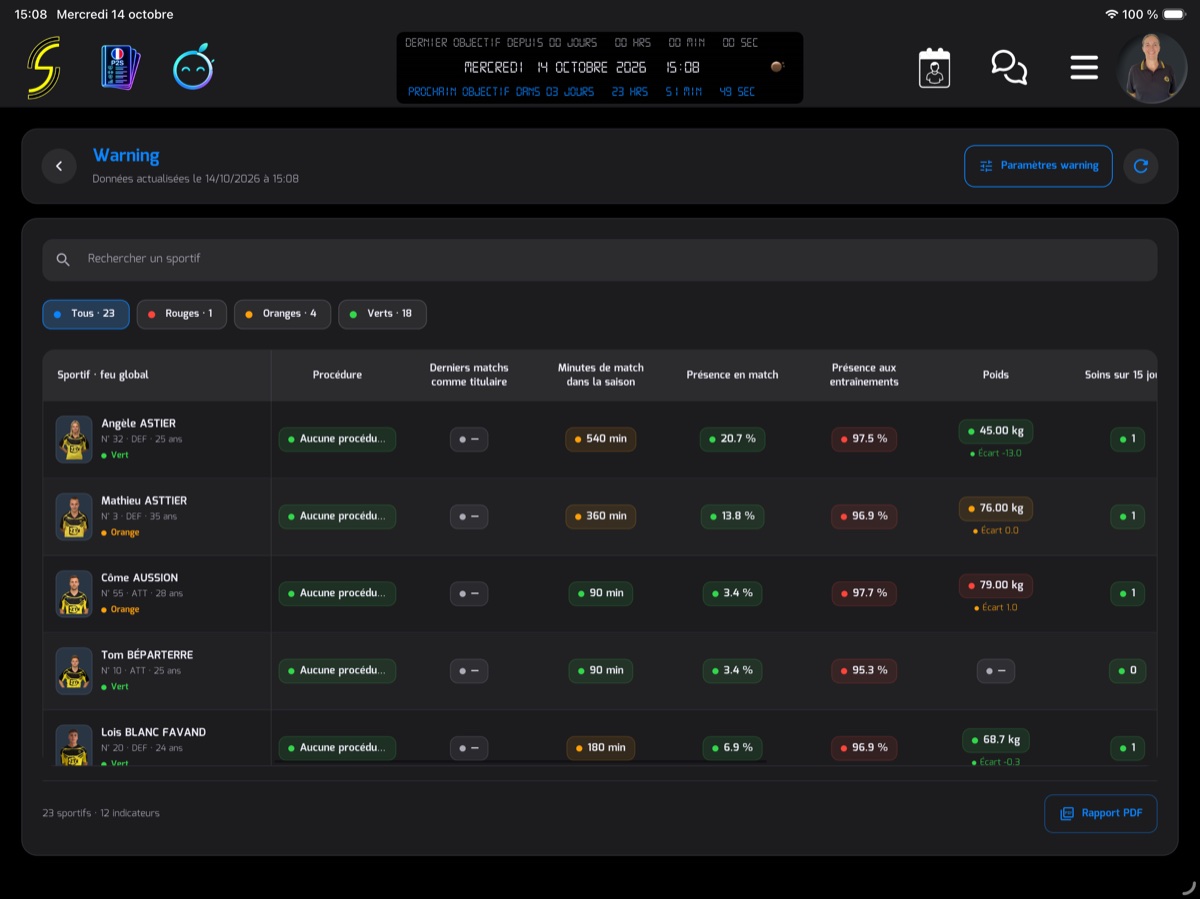The height and width of the screenshot is (899, 1200).
Task: Click the Rapport PDF button
Action: pyautogui.click(x=1100, y=813)
